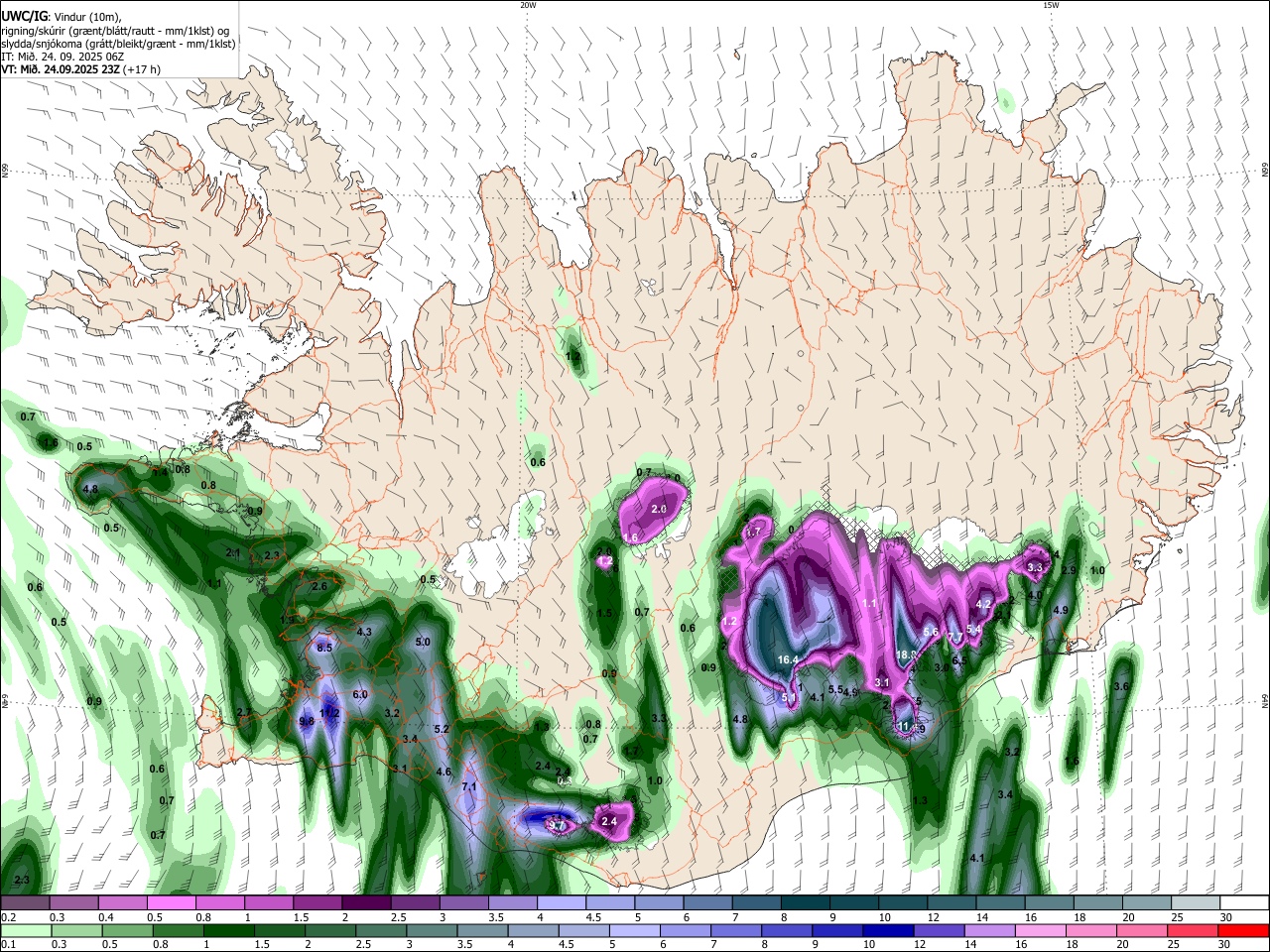
Task: Select the white 30 swatch in top legend row
Action: point(1242,903)
